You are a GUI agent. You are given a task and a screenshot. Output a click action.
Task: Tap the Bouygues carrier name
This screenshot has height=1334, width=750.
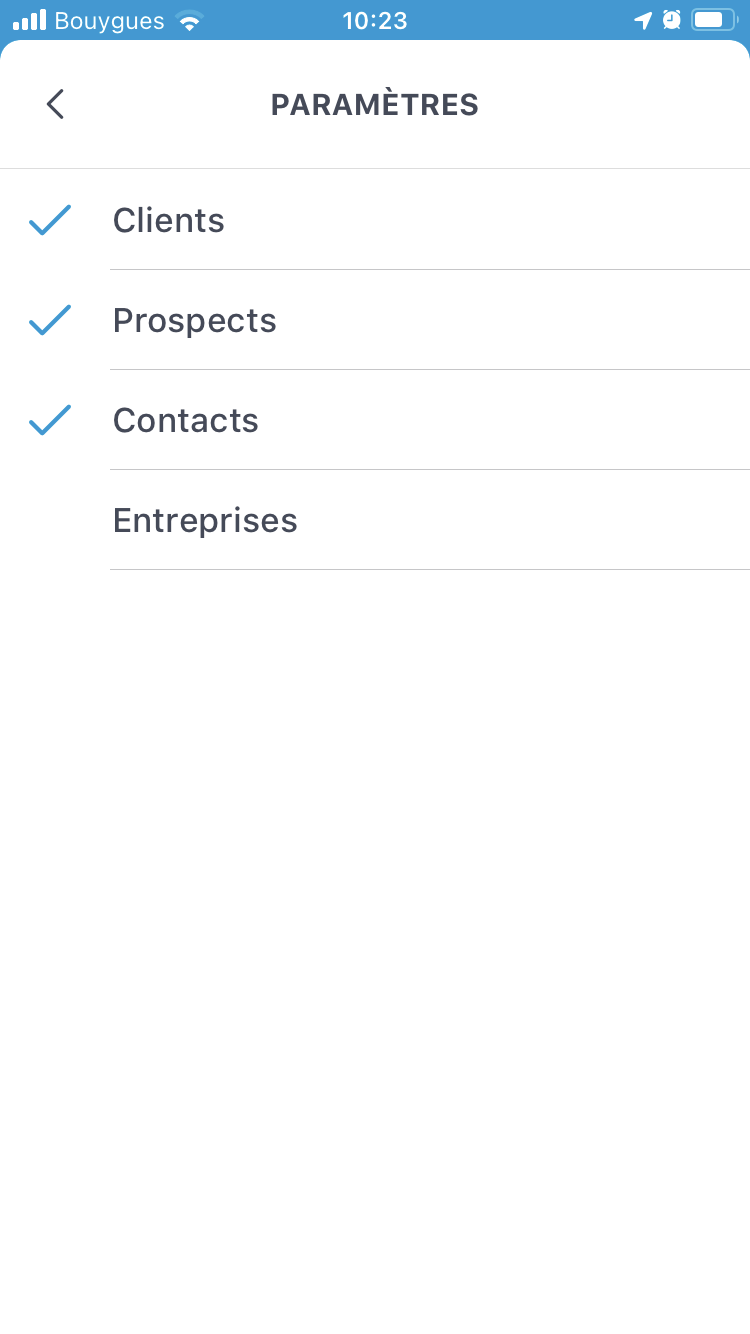pyautogui.click(x=109, y=20)
